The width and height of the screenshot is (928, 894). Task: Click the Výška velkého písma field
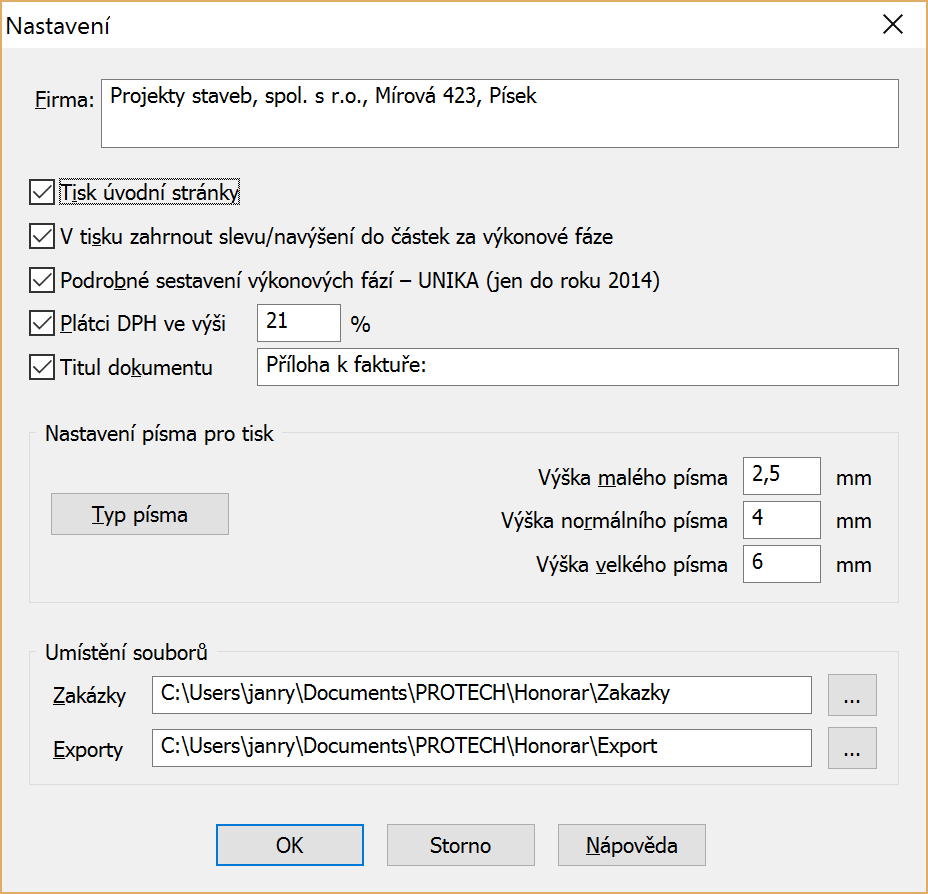tap(781, 564)
